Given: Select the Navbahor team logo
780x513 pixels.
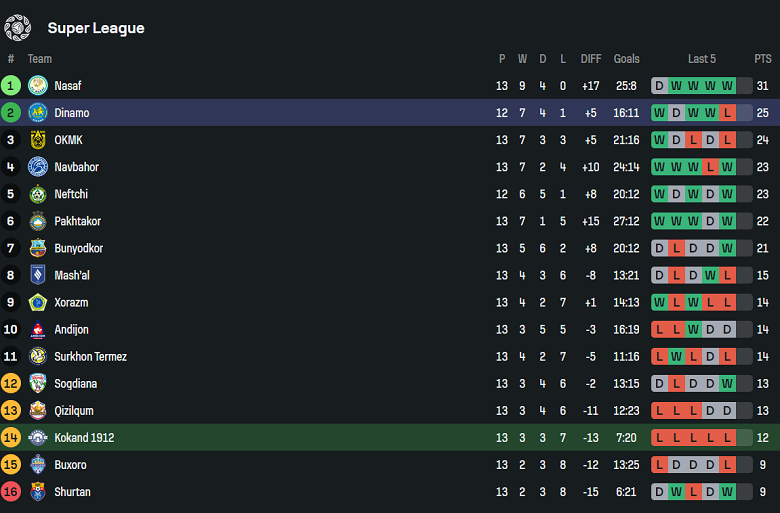Looking at the screenshot, I should (38, 167).
